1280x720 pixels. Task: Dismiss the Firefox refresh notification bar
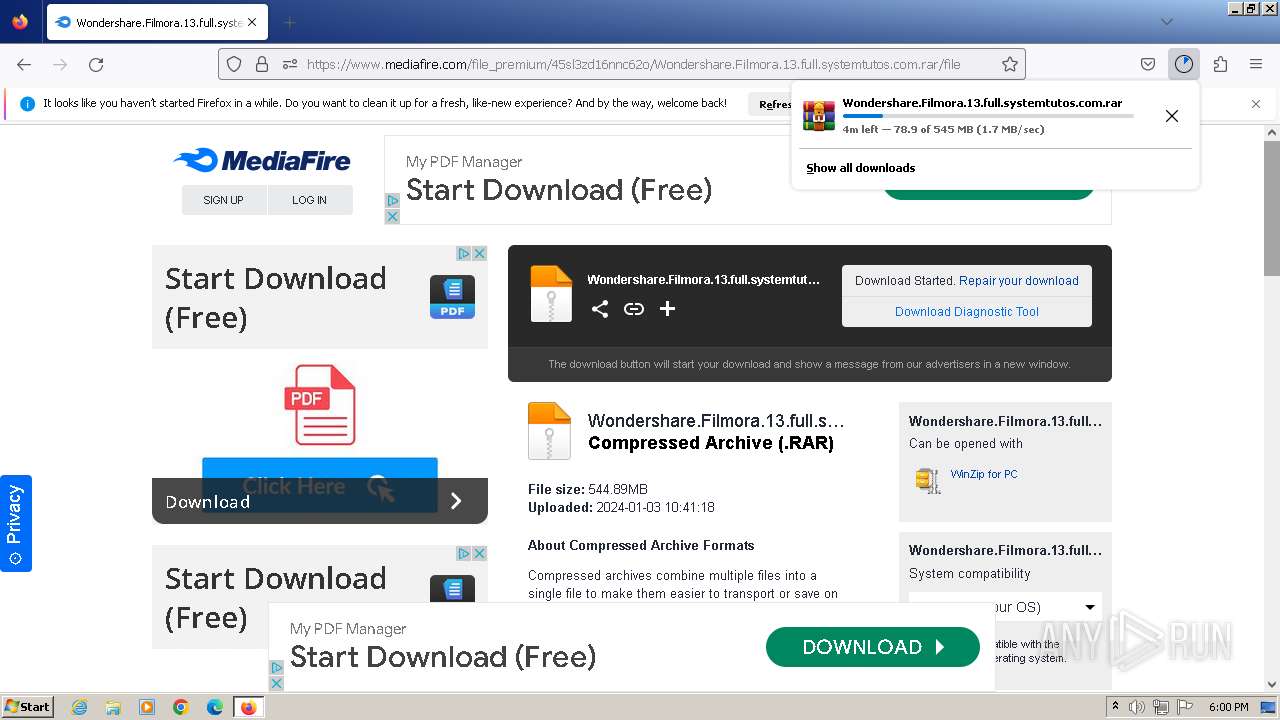[x=1256, y=104]
